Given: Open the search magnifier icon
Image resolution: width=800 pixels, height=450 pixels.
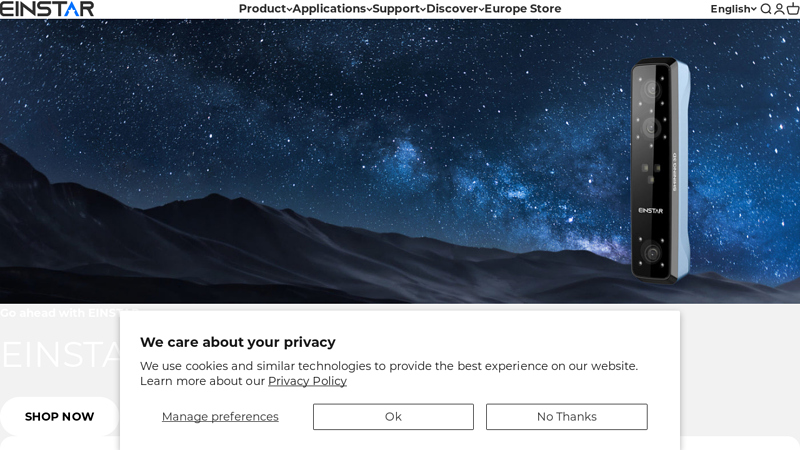Looking at the screenshot, I should 766,9.
